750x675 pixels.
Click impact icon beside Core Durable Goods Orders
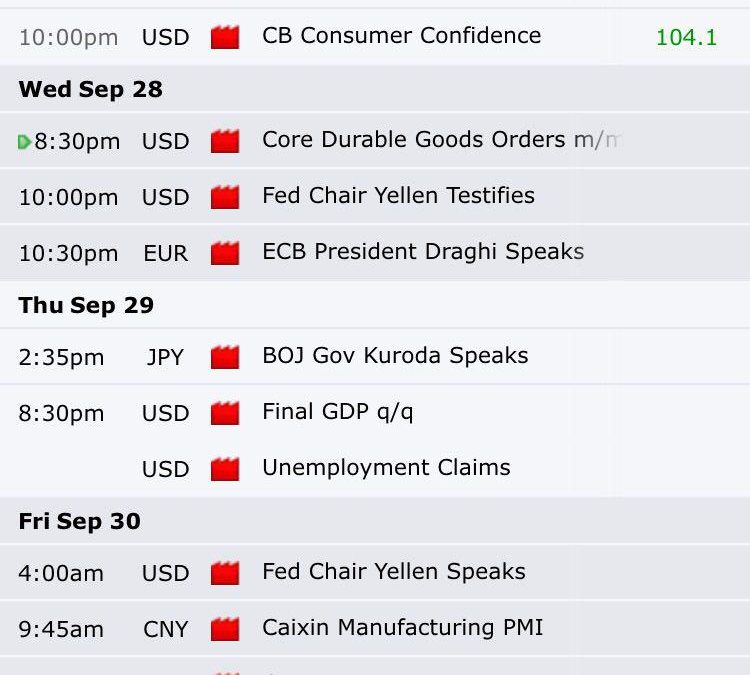tap(225, 141)
